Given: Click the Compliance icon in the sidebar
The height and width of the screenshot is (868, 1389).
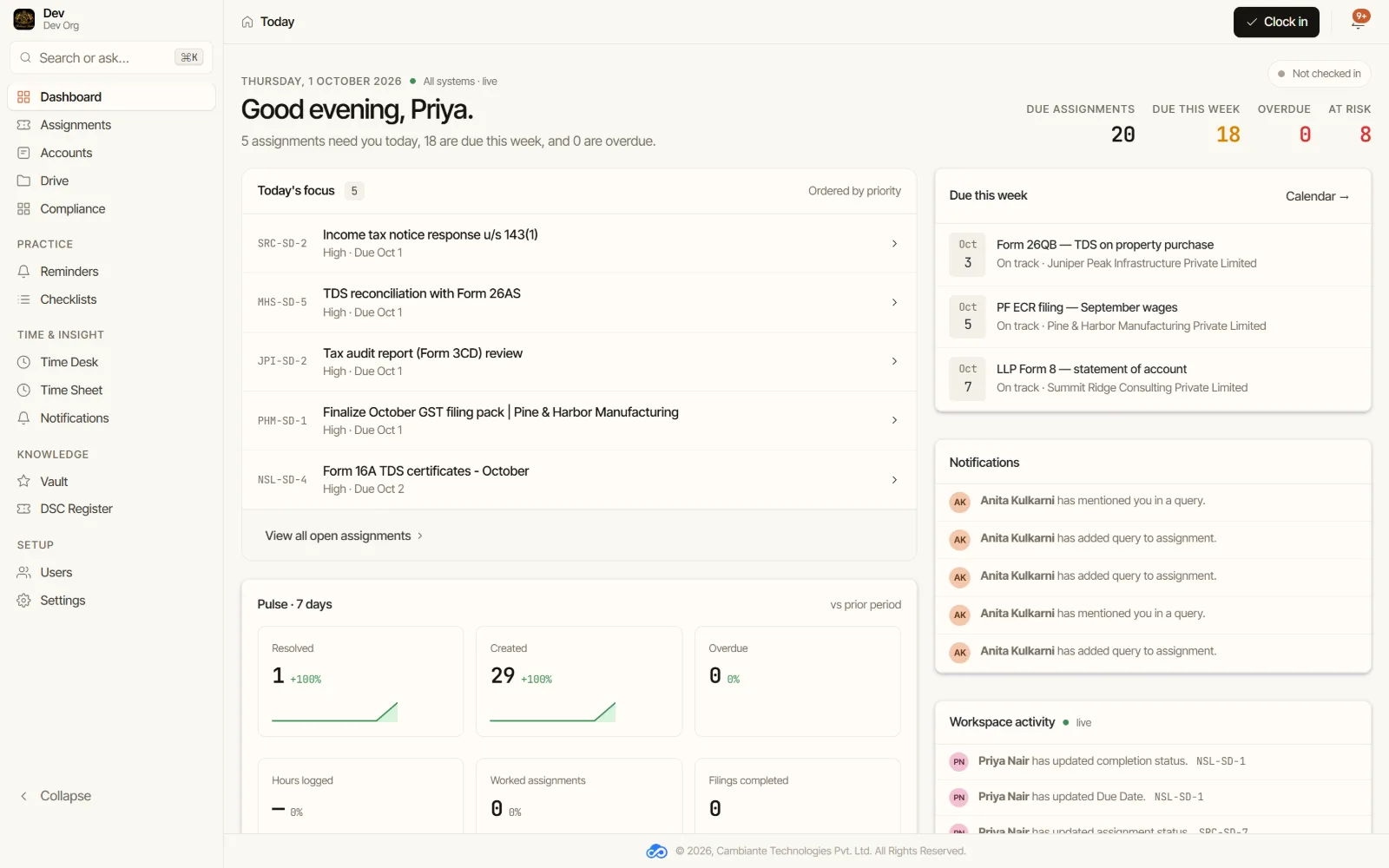Looking at the screenshot, I should point(23,209).
